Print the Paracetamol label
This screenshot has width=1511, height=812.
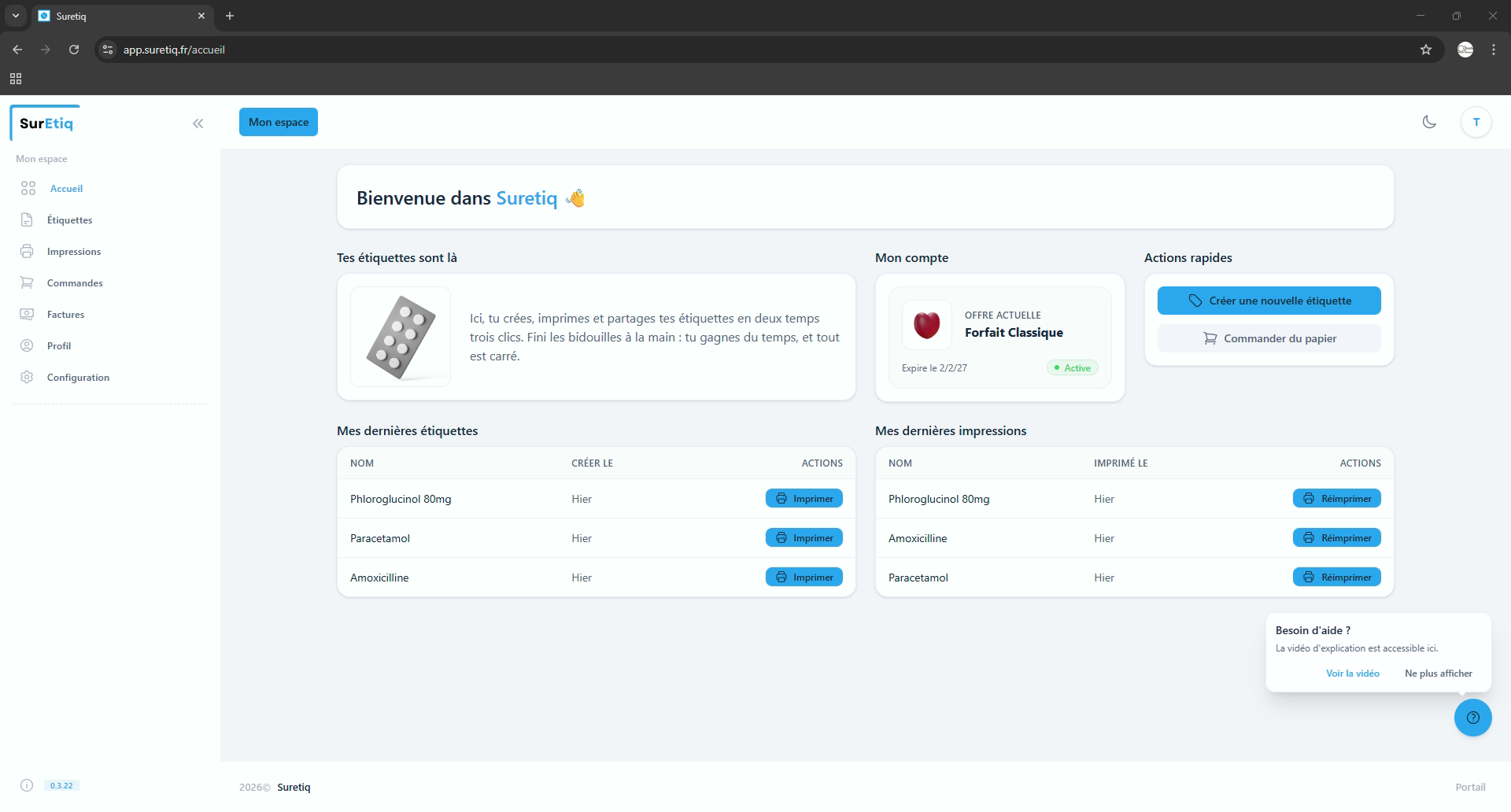(804, 537)
